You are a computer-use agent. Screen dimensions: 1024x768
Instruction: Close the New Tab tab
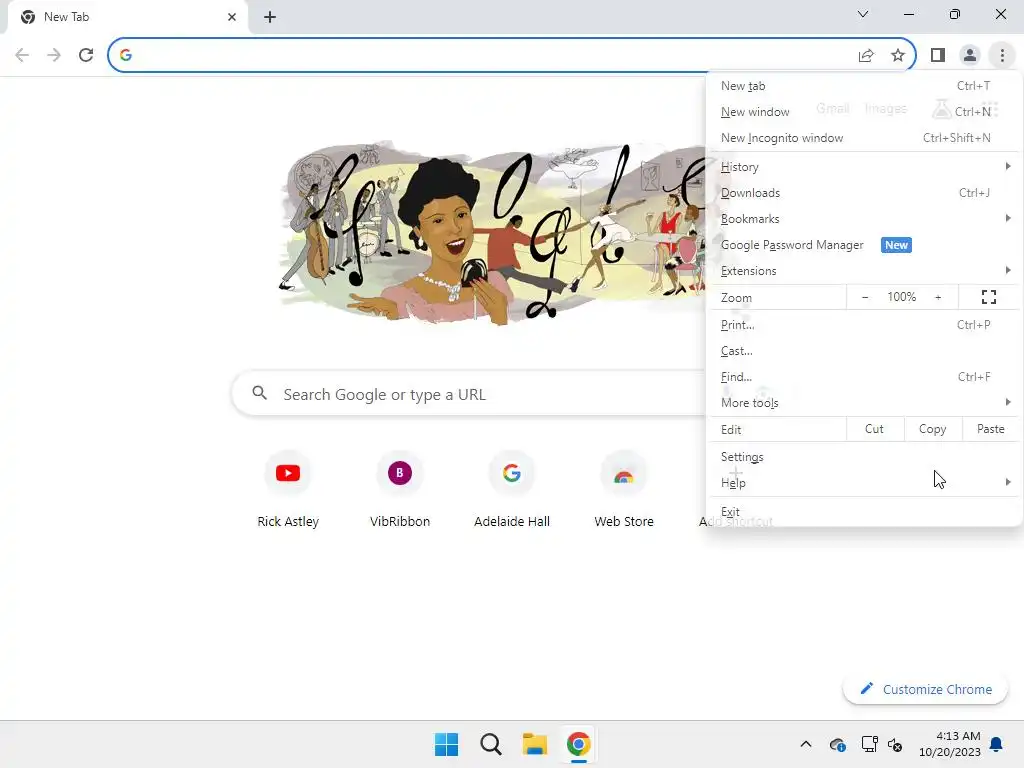coord(232,17)
